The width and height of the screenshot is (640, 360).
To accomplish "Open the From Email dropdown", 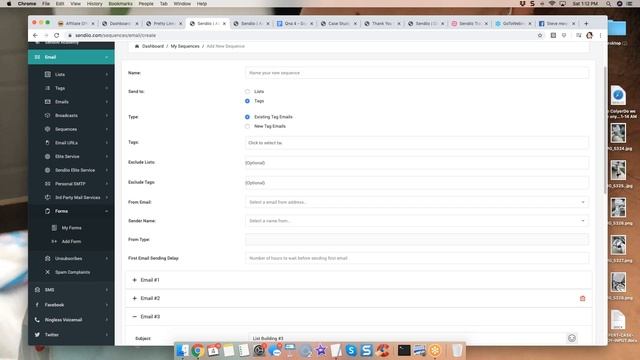I will tap(417, 202).
